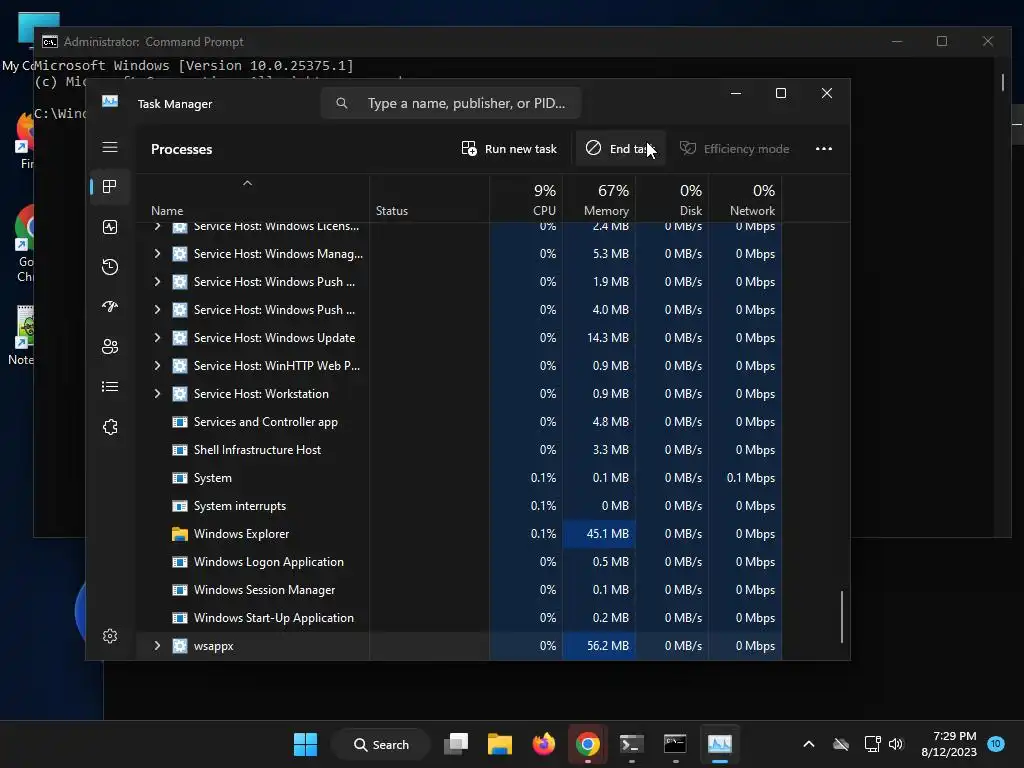Screen dimensions: 1024x768
Task: Select Windows Start-Up Application row
Action: pyautogui.click(x=458, y=618)
